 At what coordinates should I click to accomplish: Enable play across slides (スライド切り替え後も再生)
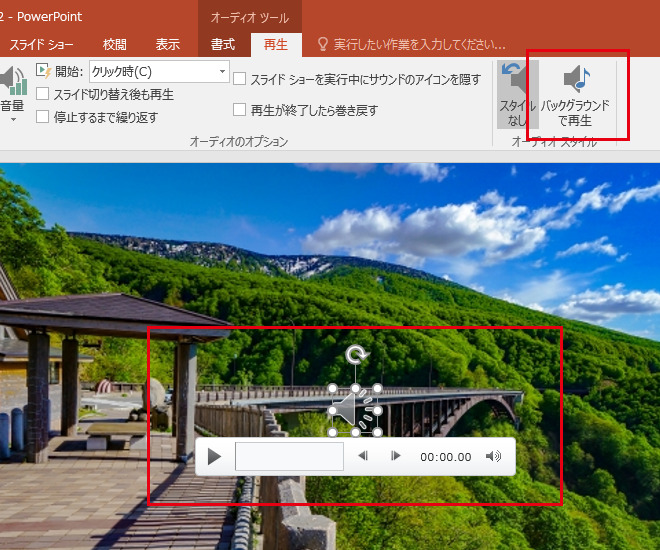(x=43, y=94)
